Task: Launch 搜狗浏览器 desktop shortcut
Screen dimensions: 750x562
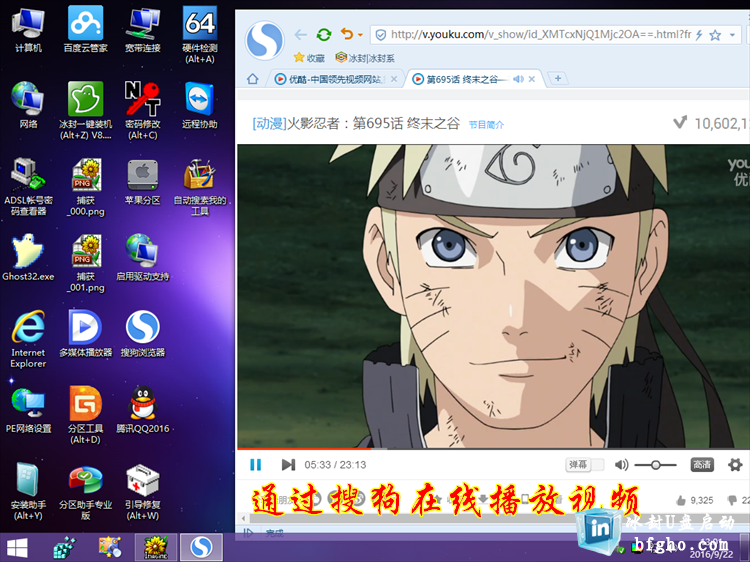Action: [143, 333]
